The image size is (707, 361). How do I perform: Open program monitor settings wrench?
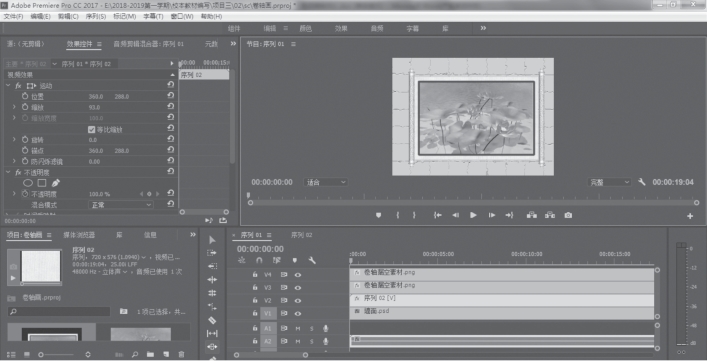click(x=642, y=182)
